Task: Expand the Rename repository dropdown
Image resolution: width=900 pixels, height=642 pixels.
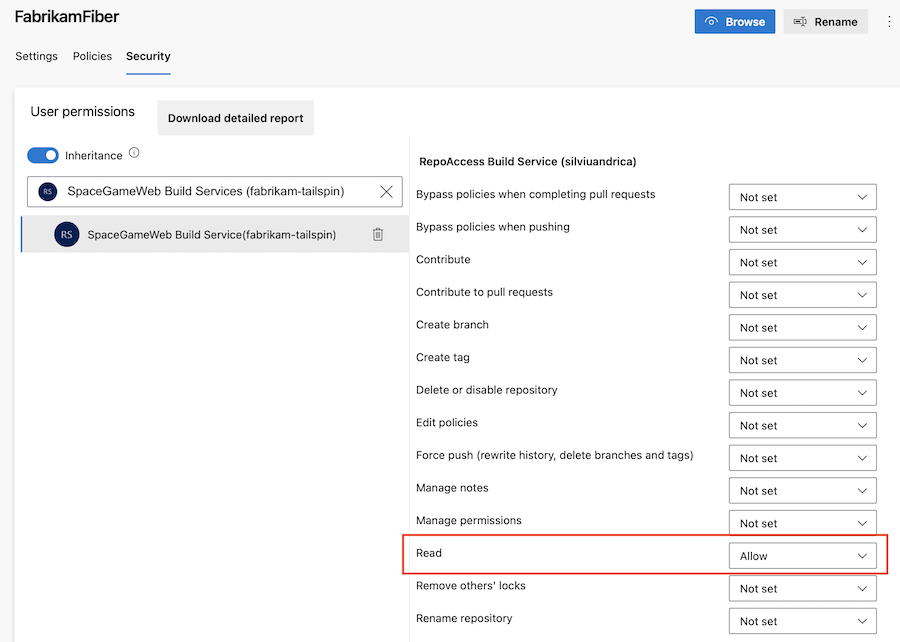Action: (802, 621)
